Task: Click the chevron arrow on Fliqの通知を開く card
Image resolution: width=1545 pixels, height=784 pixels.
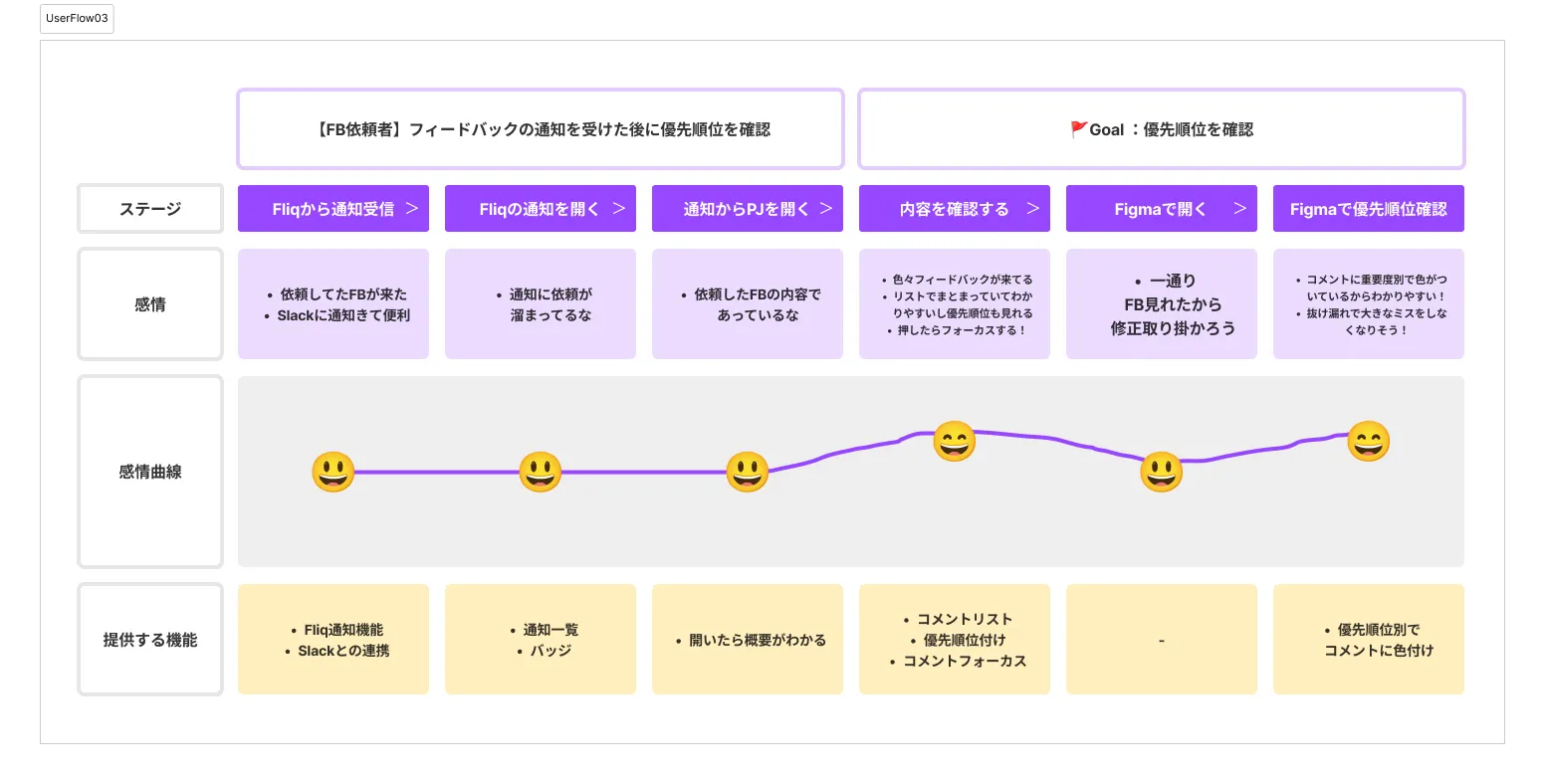Action: pyautogui.click(x=619, y=209)
